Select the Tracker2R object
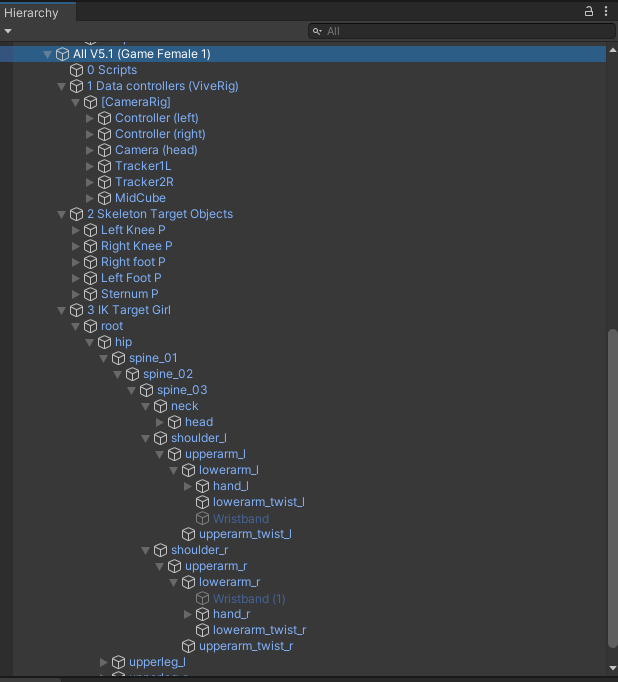 coord(144,182)
